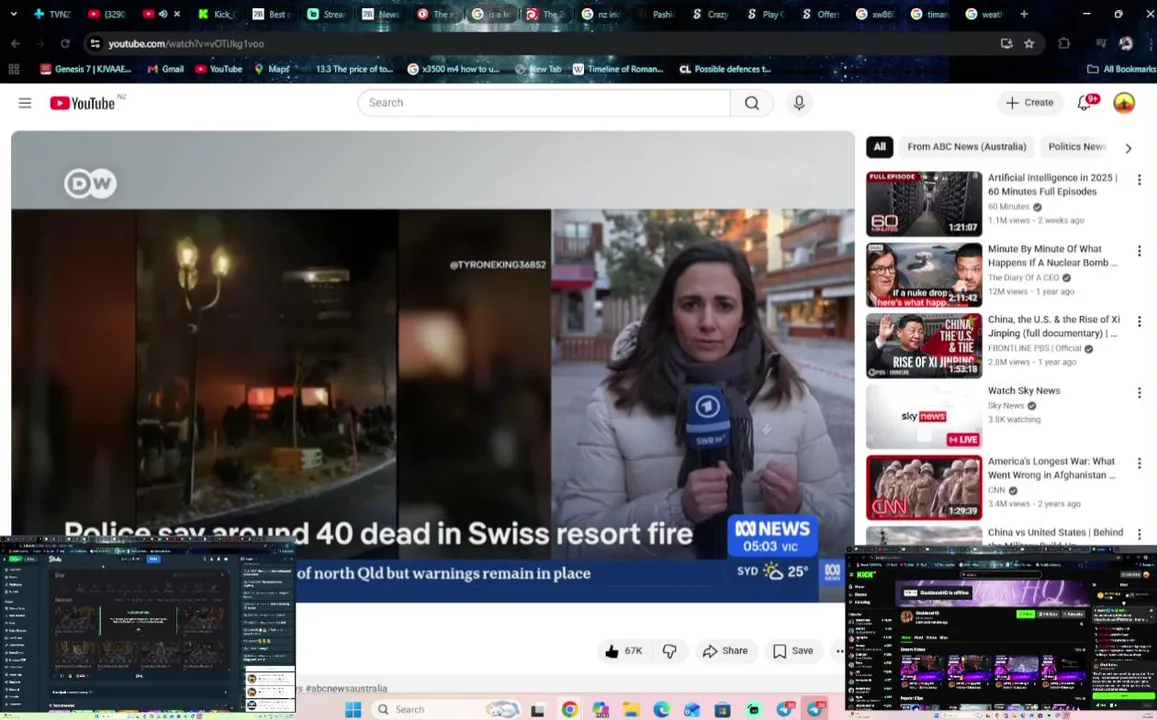Reload the page in Chrome
The height and width of the screenshot is (720, 1157).
click(x=65, y=44)
